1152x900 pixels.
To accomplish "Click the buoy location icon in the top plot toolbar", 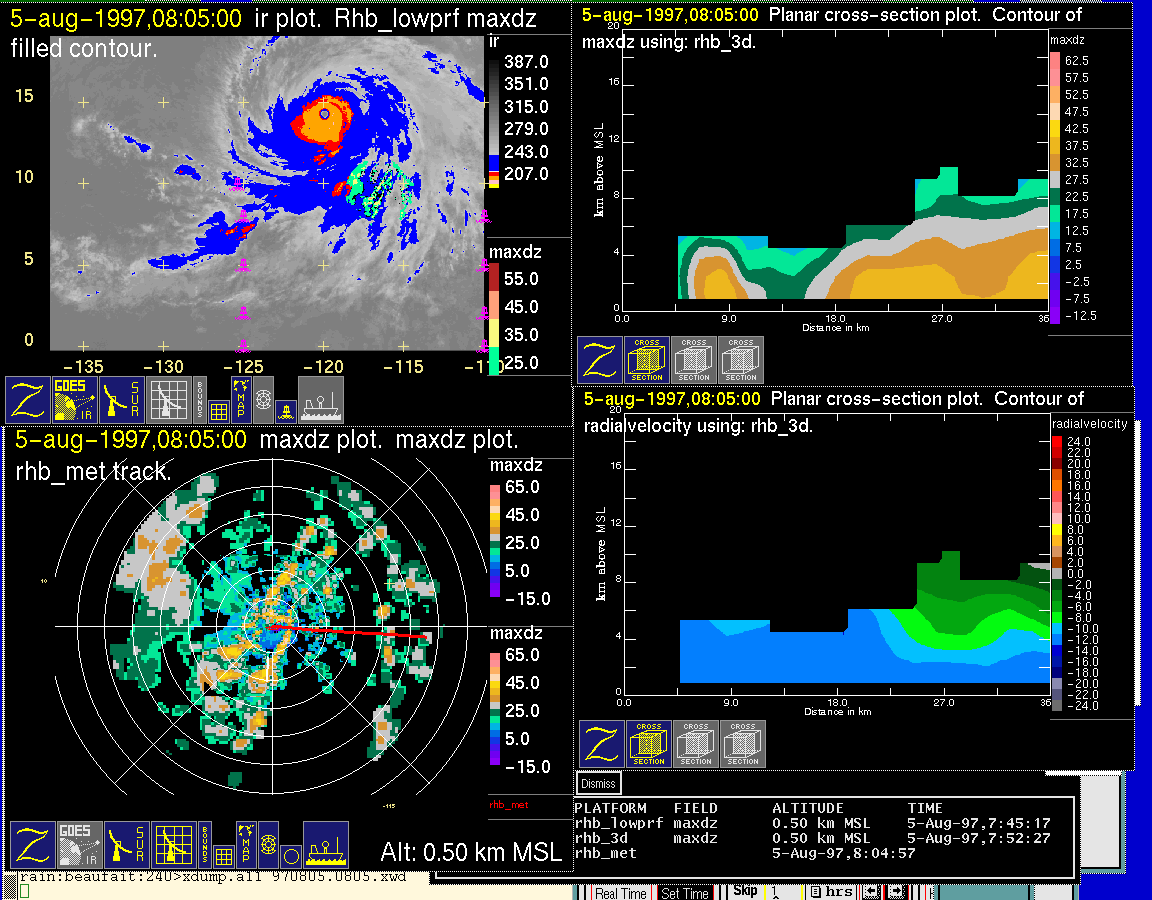I will click(286, 409).
